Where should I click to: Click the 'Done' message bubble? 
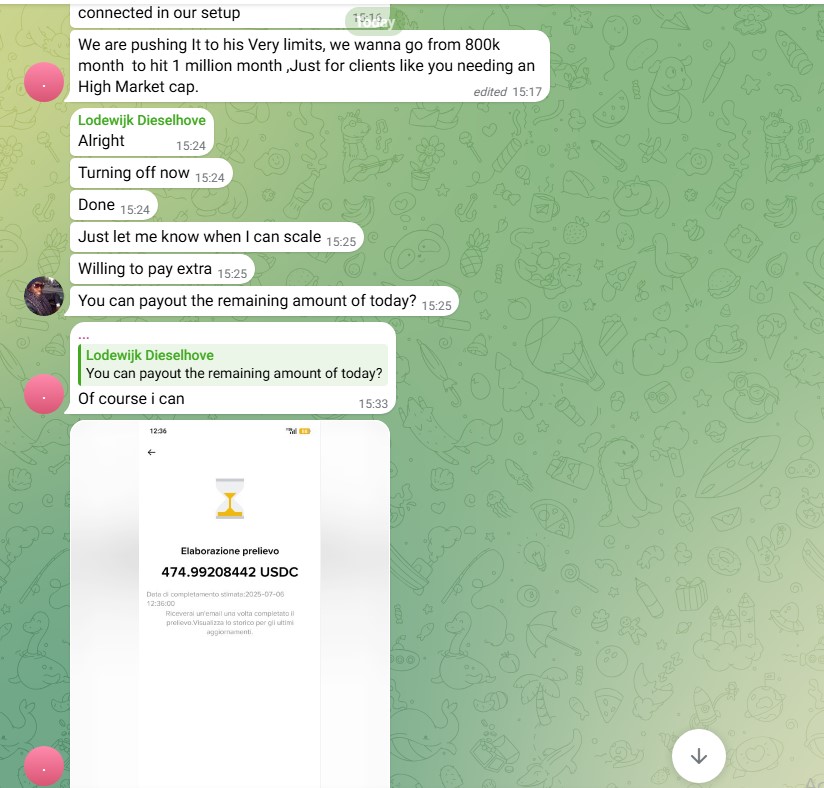pyautogui.click(x=114, y=205)
